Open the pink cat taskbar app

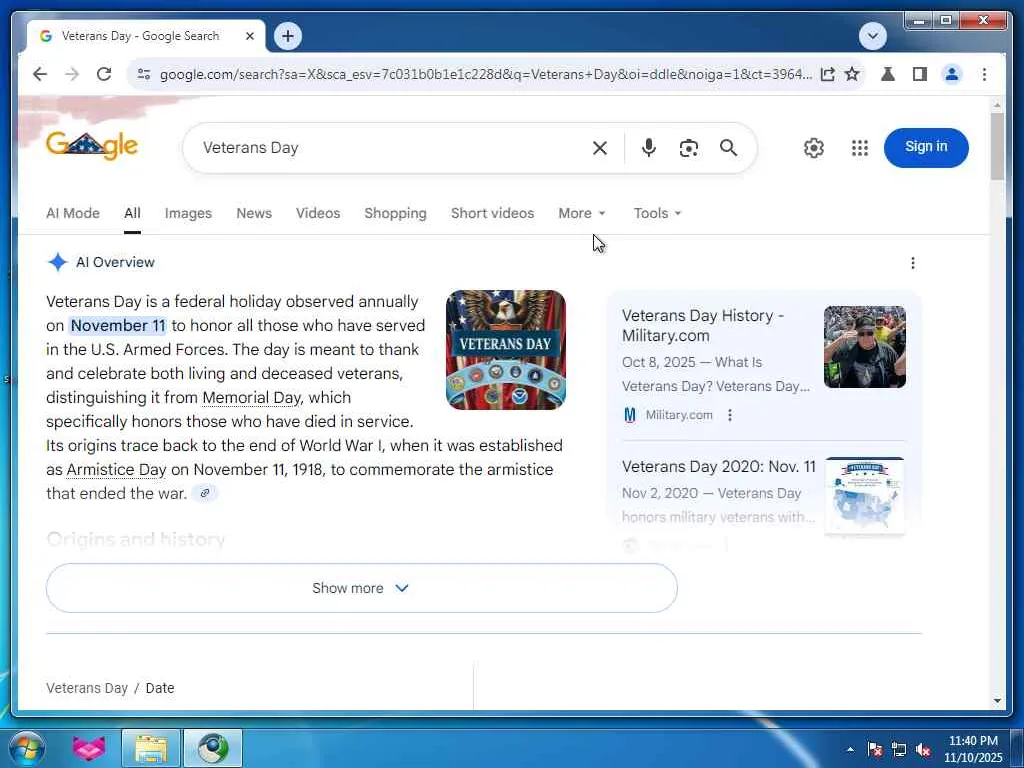(x=89, y=748)
